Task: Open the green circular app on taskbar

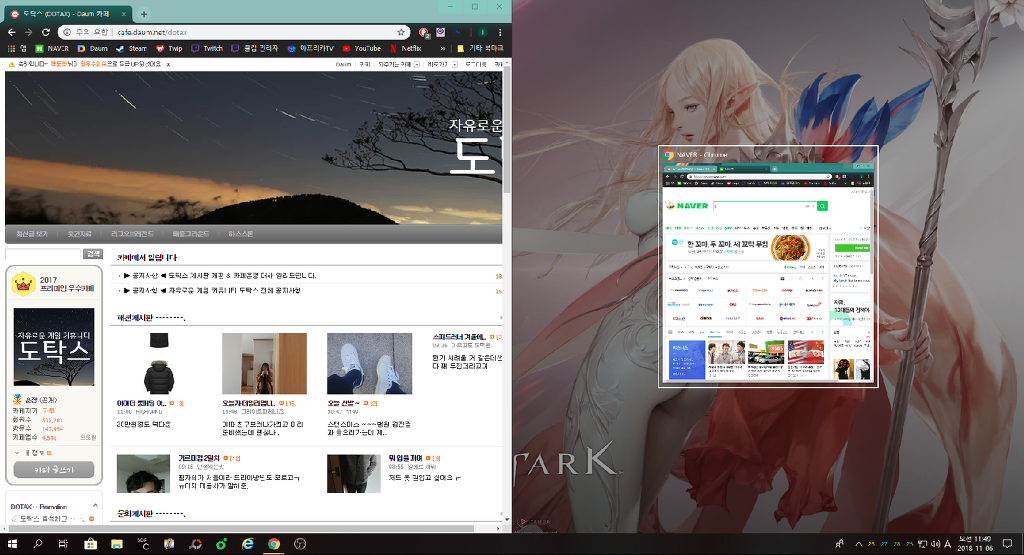Action: [x=221, y=544]
